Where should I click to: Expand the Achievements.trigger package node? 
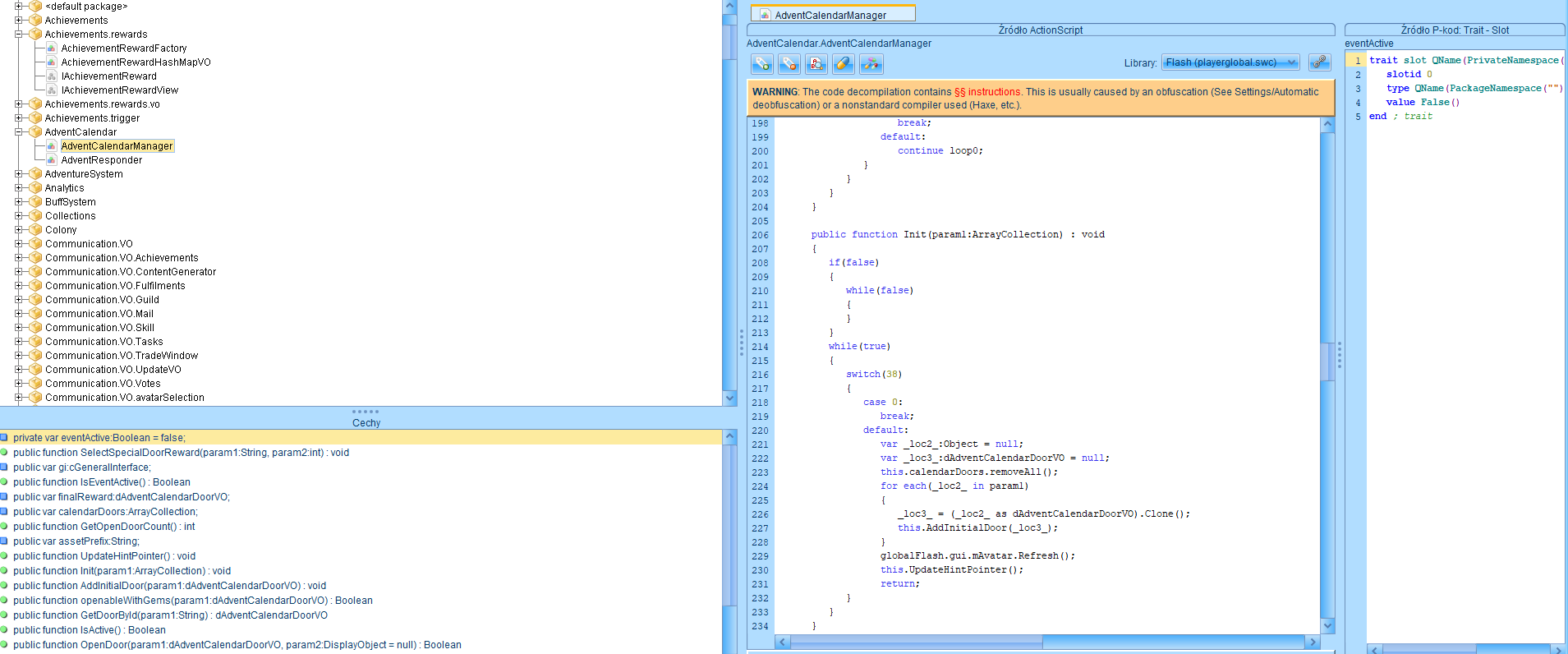18,117
